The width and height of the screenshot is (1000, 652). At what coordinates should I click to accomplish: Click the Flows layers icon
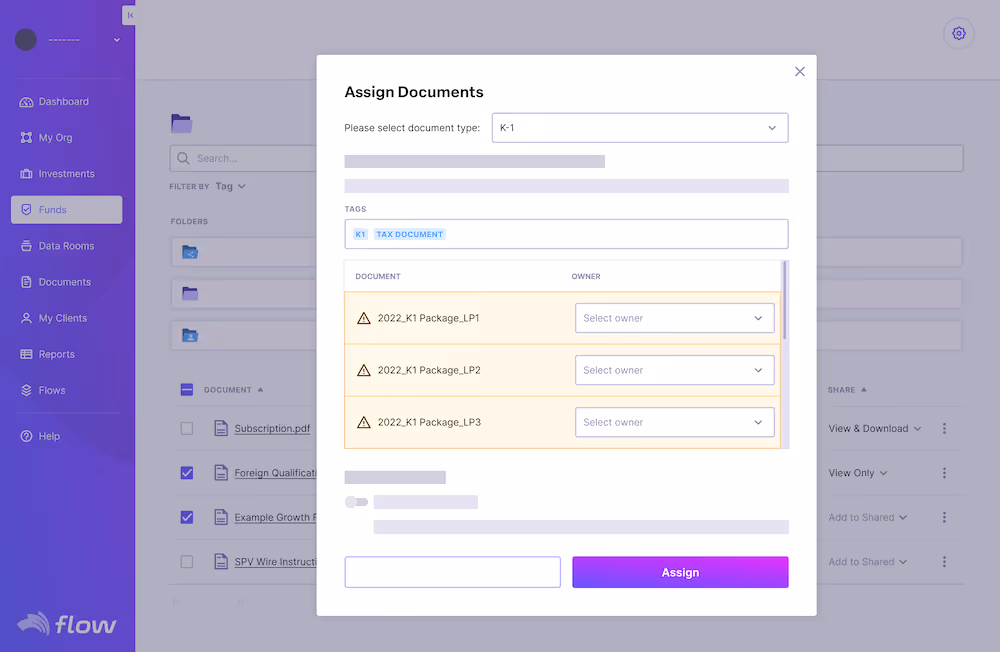tap(26, 390)
